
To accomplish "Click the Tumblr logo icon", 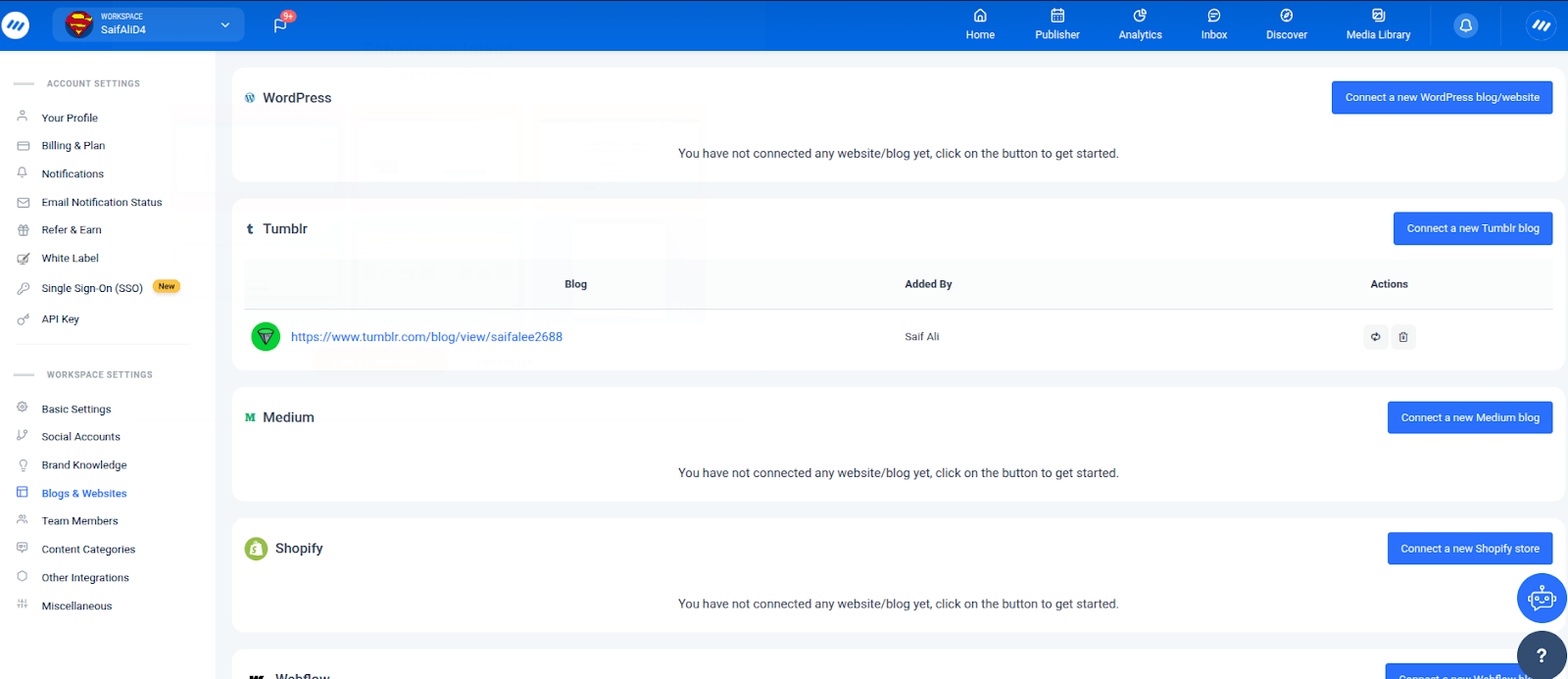I will [250, 229].
